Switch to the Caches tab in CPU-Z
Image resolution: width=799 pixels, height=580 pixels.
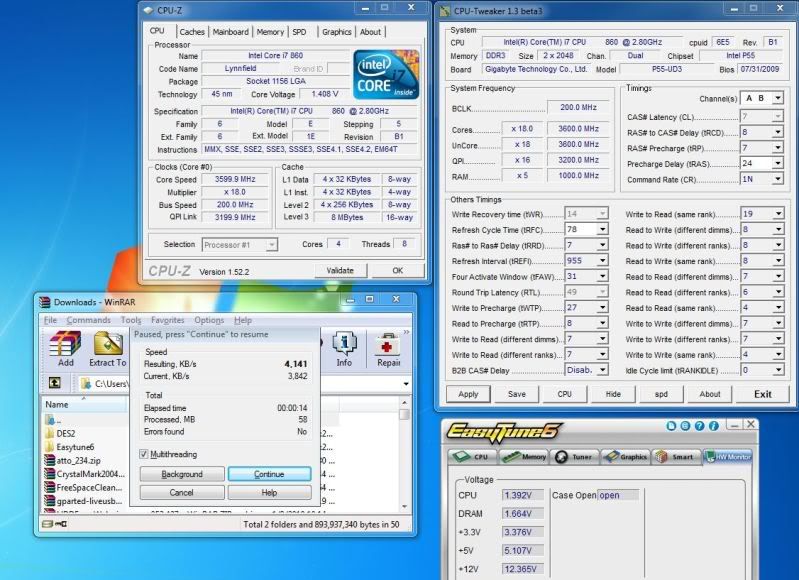192,32
